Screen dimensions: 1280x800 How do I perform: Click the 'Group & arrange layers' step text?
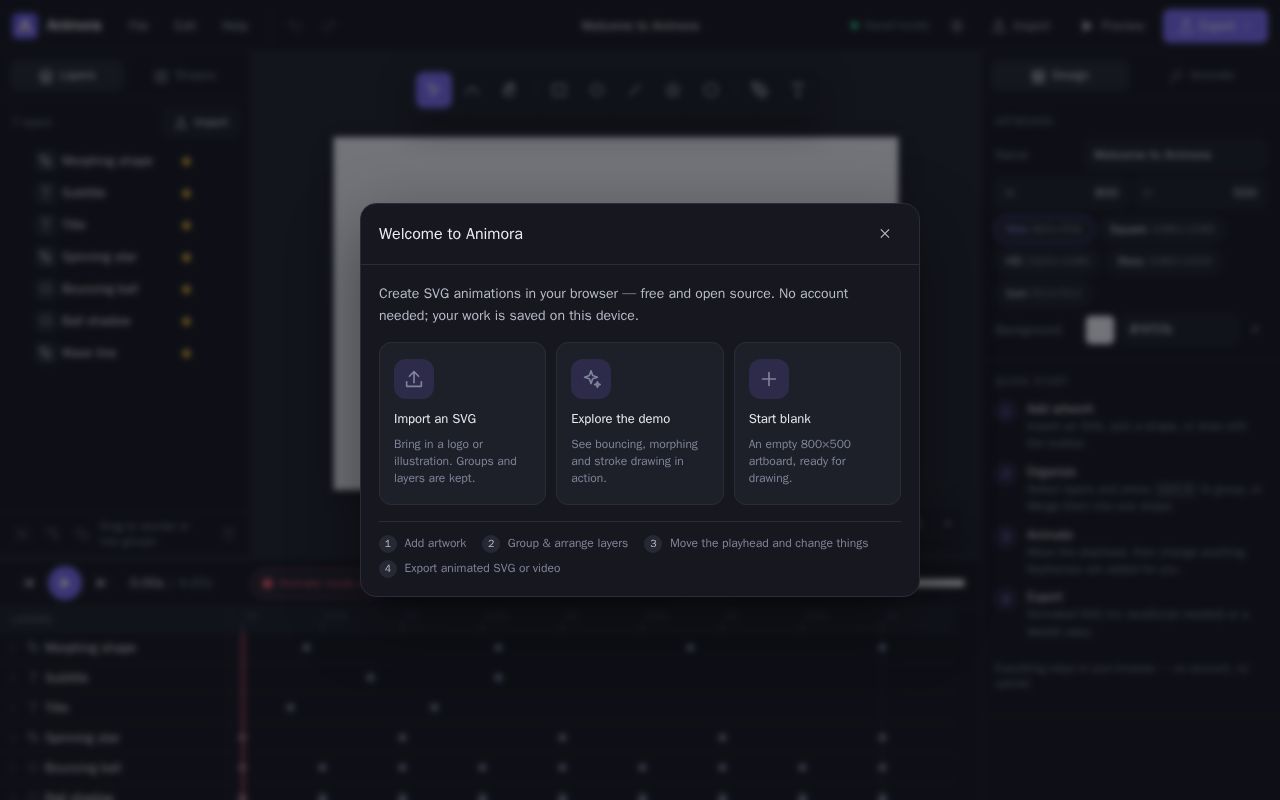click(568, 543)
